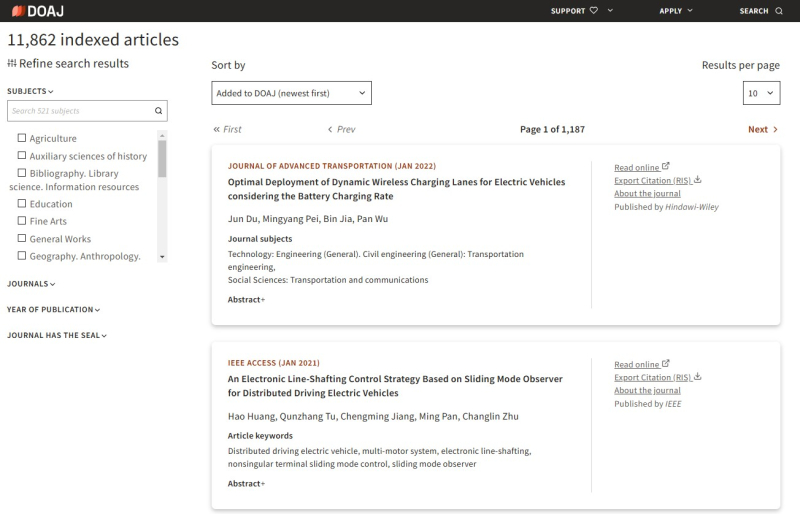Screen dimensions: 800x514
Task: Click the heart icon next to Support
Action: 594,11
